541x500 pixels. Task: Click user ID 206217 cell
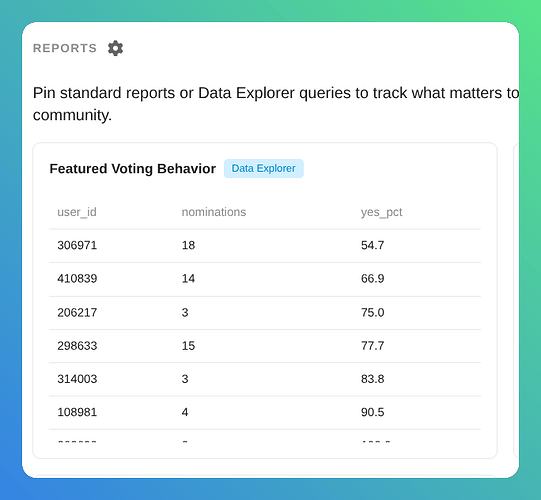tap(77, 312)
